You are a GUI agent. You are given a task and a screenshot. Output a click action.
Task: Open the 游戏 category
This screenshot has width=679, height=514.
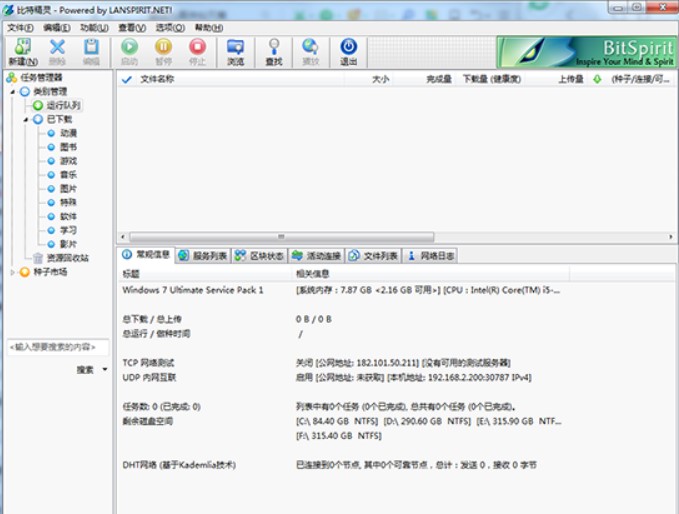(62, 161)
